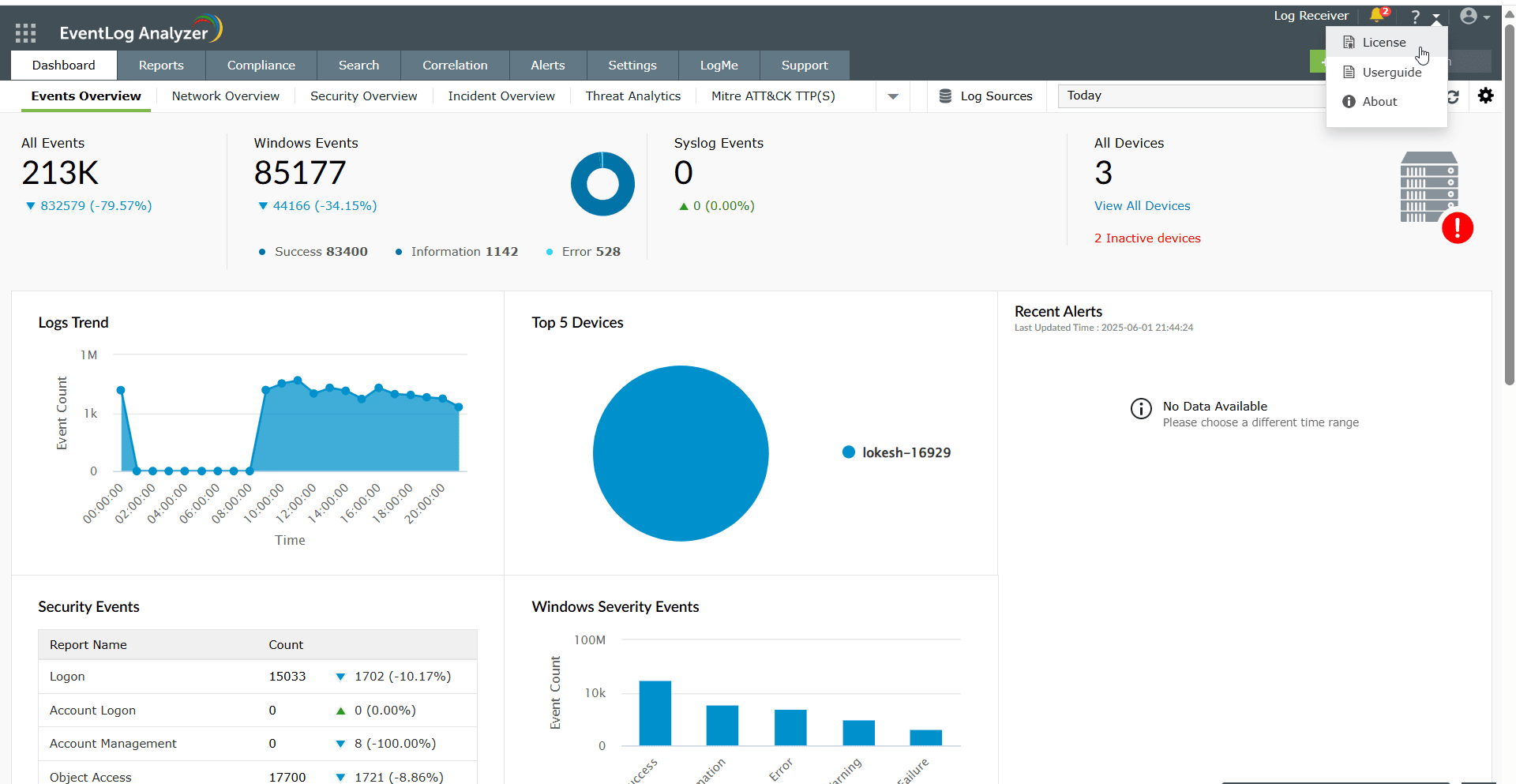
Task: Select the Incident Overview sub-tab
Action: click(501, 96)
